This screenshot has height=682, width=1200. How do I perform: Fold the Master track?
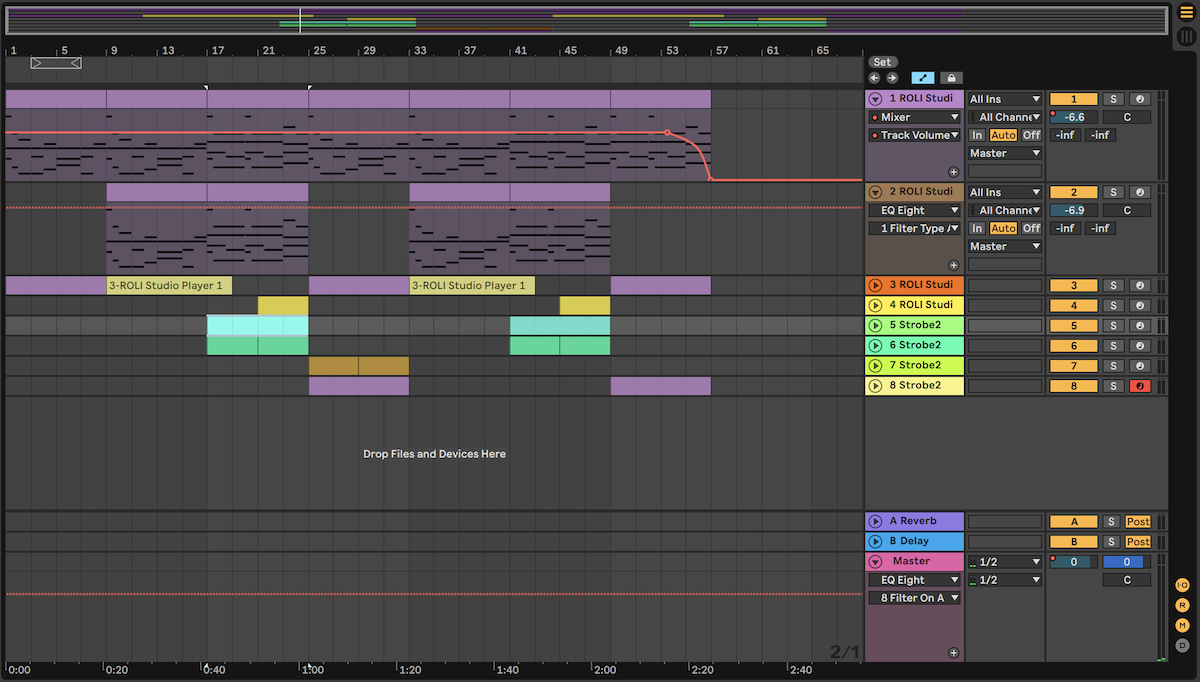pos(876,561)
